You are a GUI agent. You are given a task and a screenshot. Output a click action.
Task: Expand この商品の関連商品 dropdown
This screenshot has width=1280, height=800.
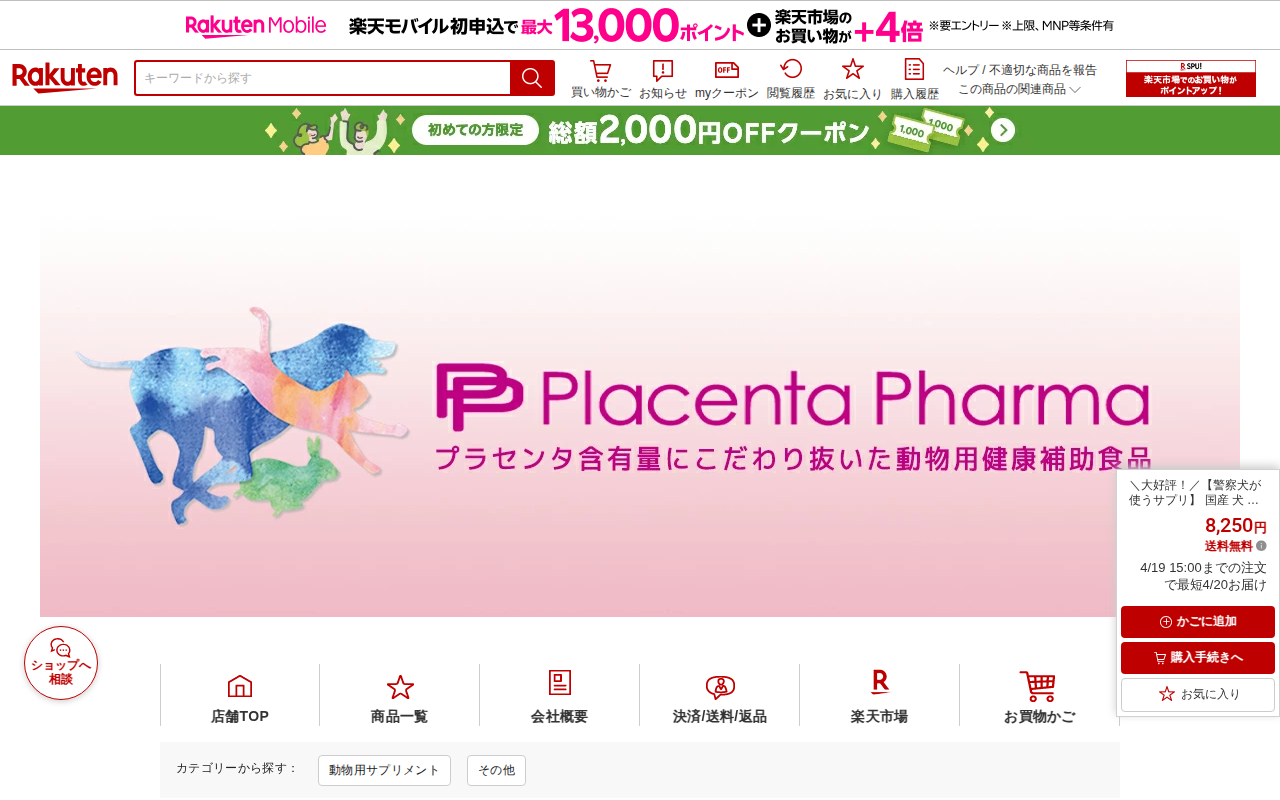(1019, 89)
